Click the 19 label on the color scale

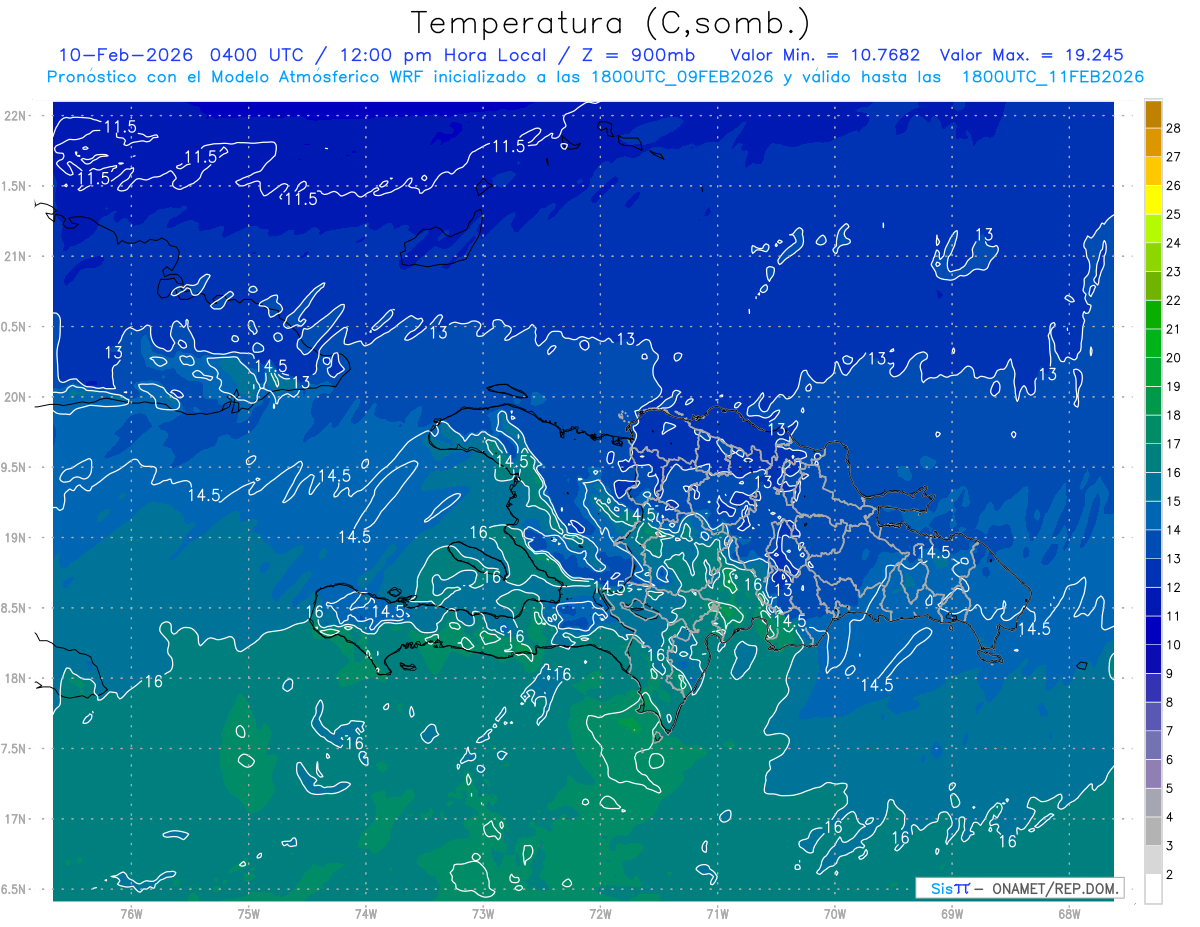pos(1173,386)
